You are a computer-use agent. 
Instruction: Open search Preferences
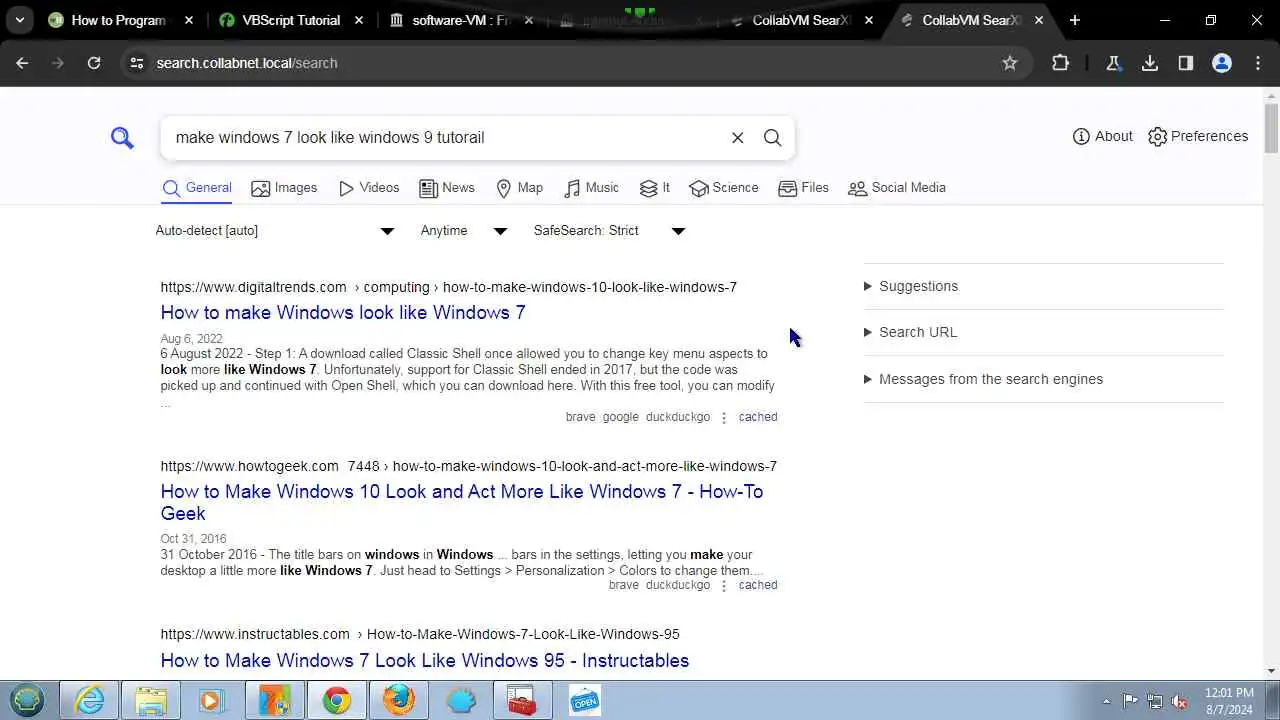pyautogui.click(x=1198, y=136)
